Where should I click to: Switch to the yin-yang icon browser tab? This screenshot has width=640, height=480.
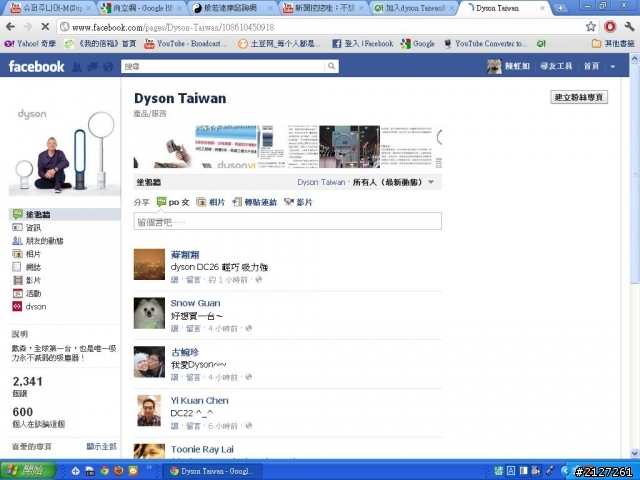click(233, 8)
